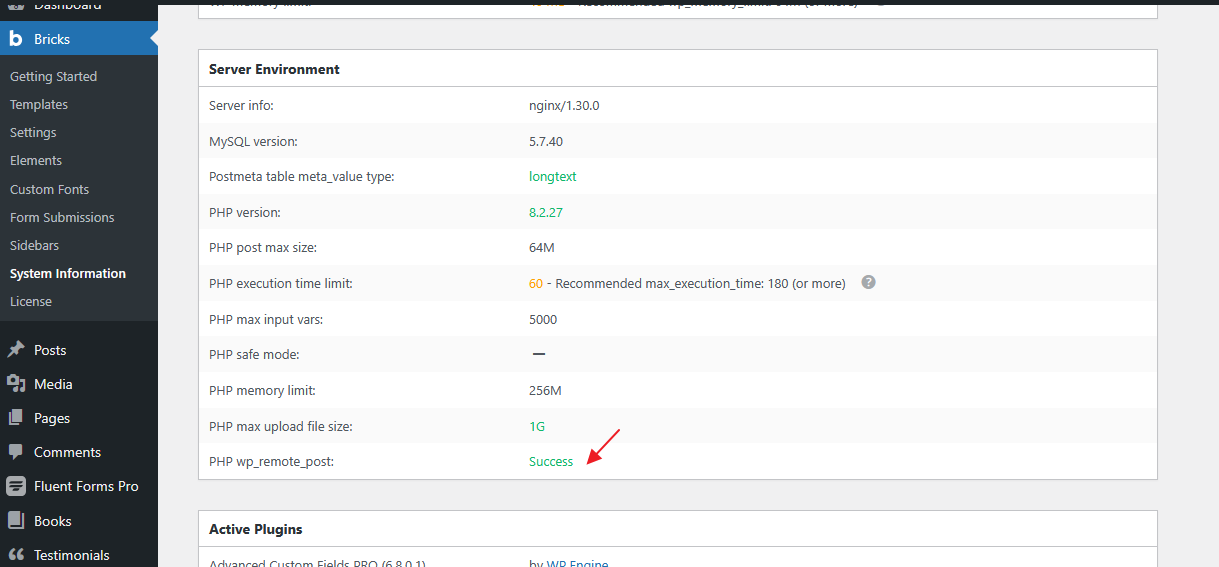Open the Sidebars submenu item
Image resolution: width=1219 pixels, height=567 pixels.
click(34, 245)
